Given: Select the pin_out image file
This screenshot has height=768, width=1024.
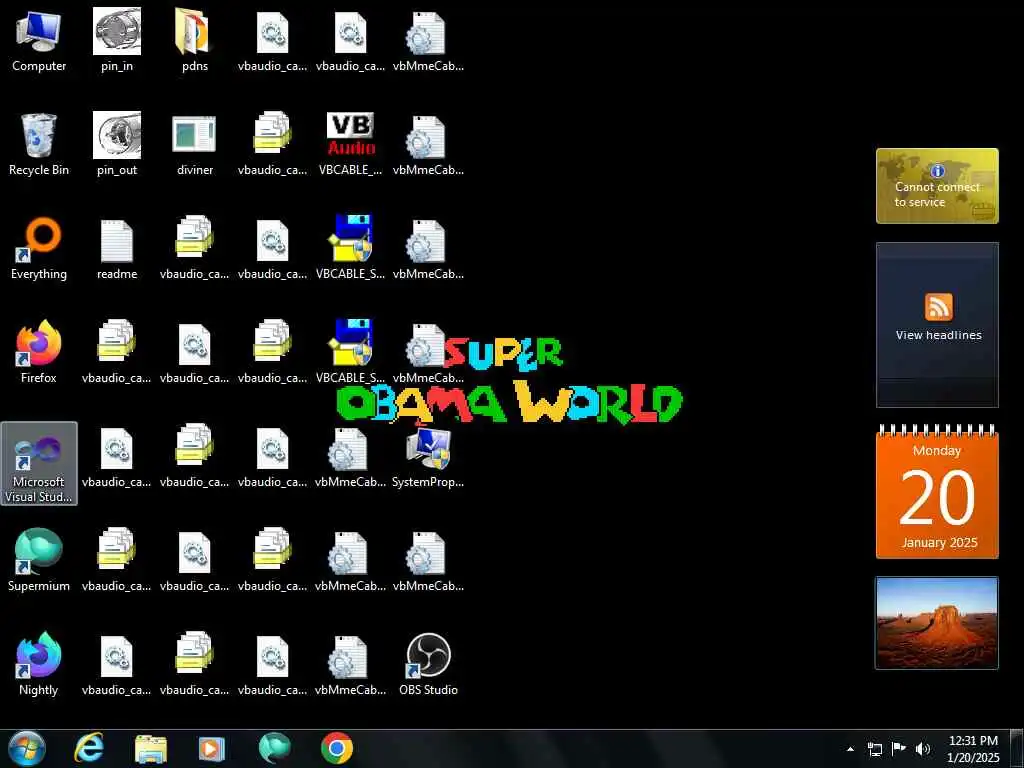Looking at the screenshot, I should [117, 144].
